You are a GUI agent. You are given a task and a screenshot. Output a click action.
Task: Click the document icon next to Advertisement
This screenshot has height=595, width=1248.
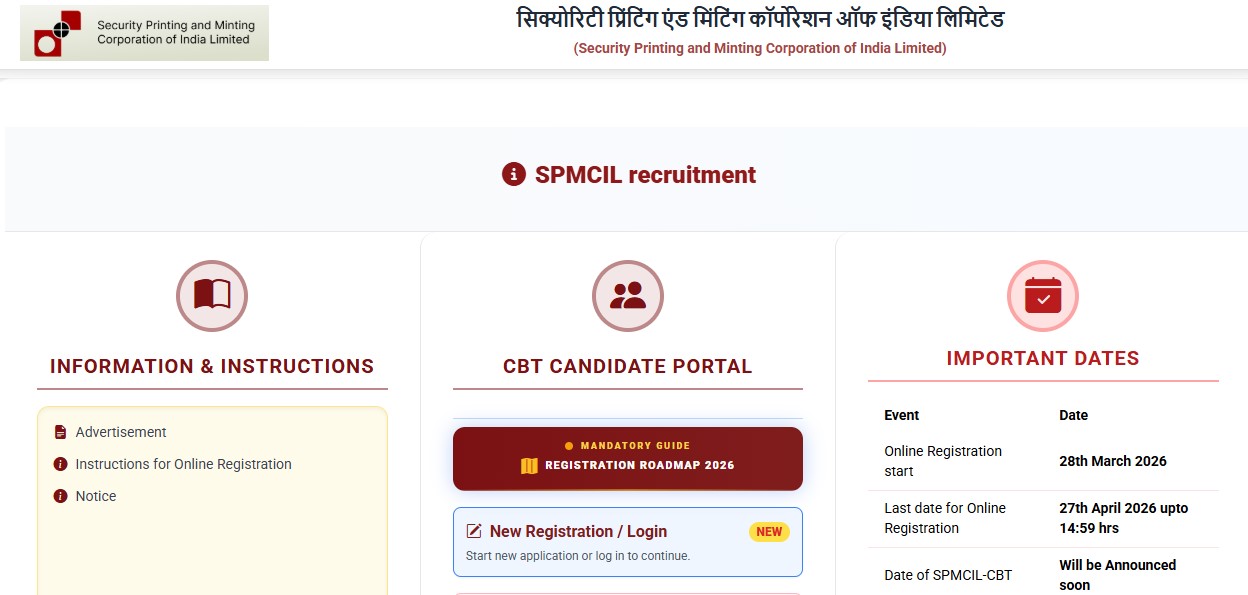tap(60, 431)
